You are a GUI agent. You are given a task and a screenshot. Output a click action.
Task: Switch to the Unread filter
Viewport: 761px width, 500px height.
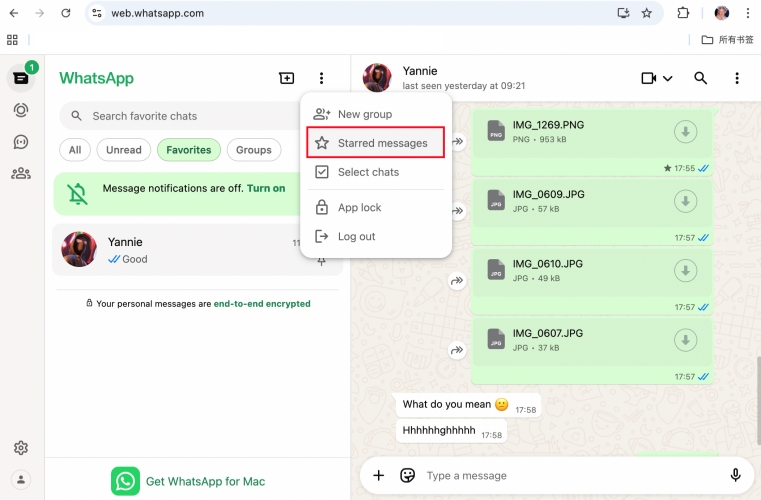pos(123,150)
